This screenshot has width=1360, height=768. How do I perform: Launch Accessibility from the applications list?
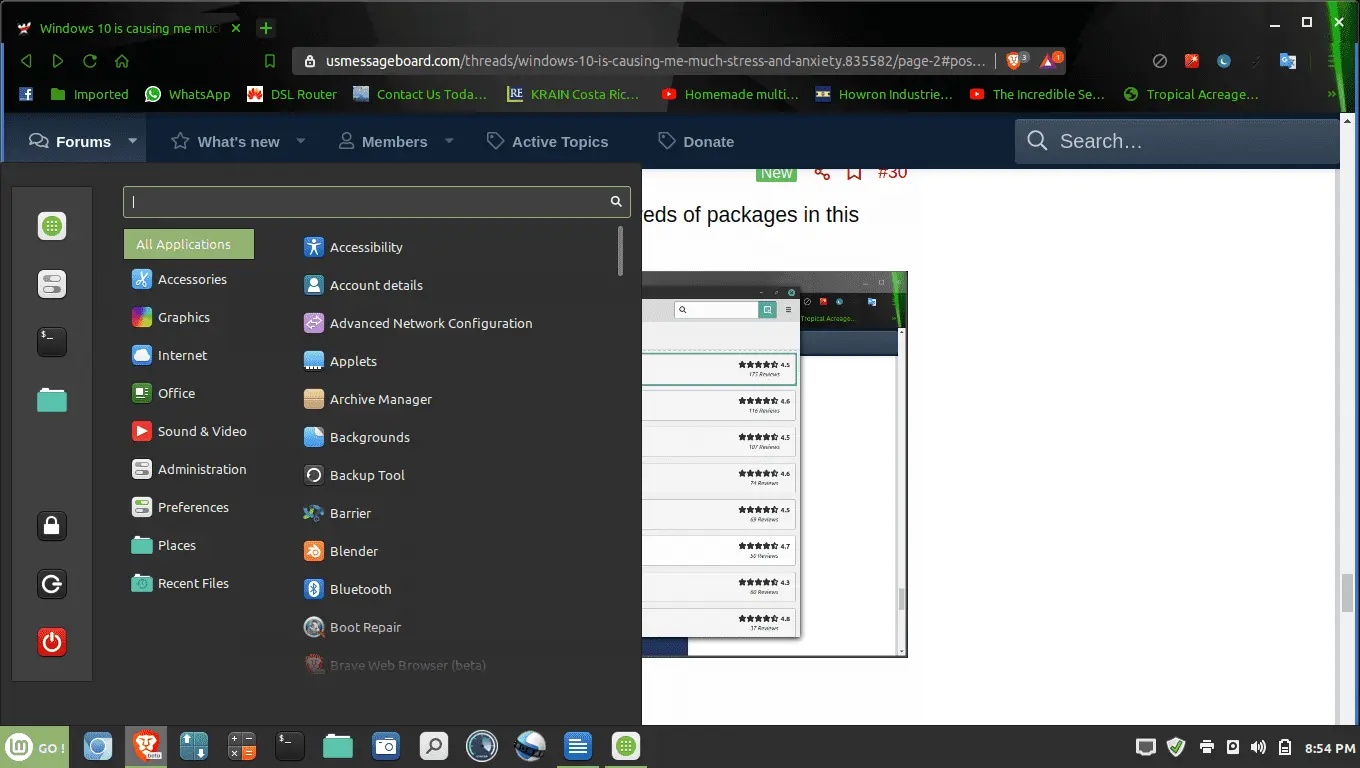353,248
